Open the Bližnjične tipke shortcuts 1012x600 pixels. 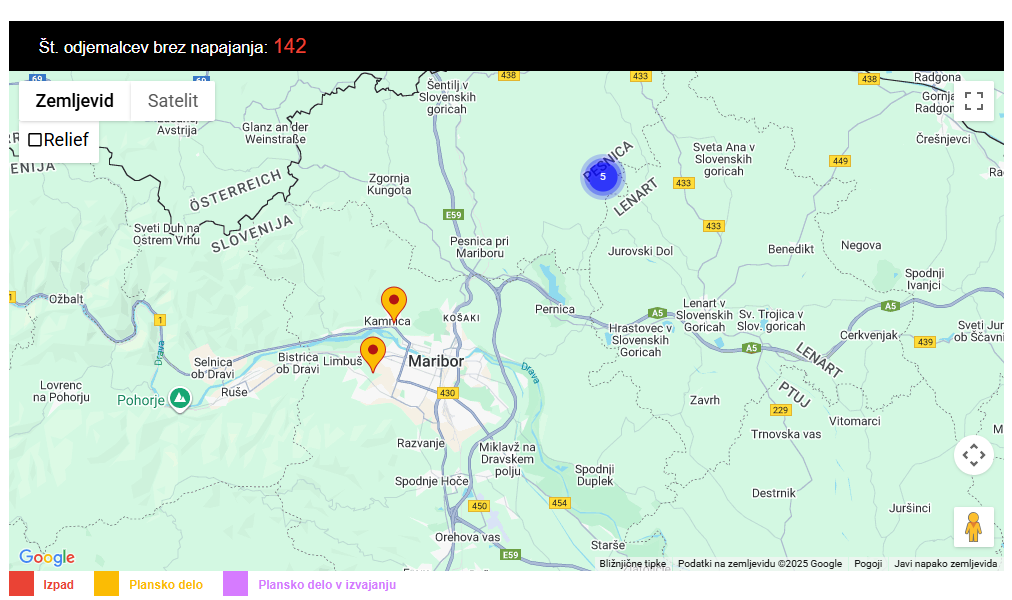pos(632,564)
